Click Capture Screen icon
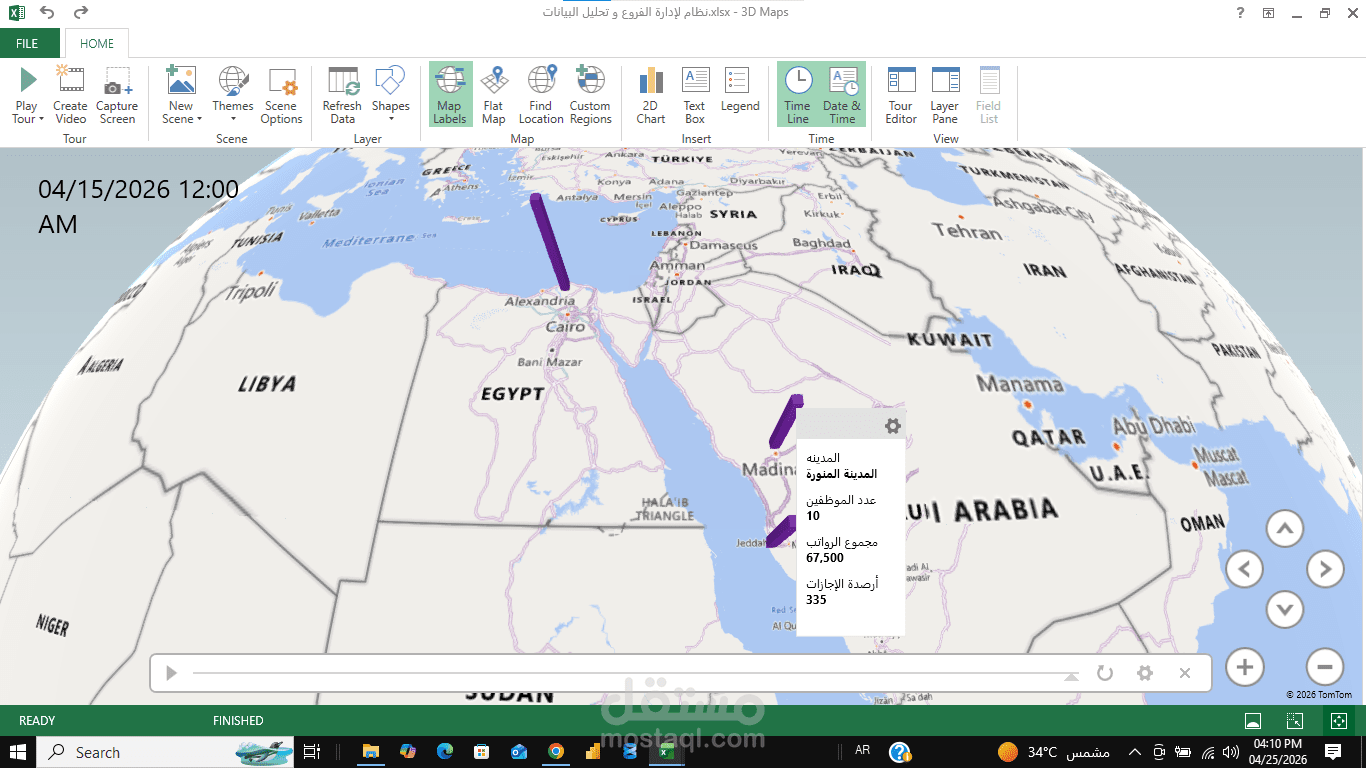1366x768 pixels. [x=117, y=94]
